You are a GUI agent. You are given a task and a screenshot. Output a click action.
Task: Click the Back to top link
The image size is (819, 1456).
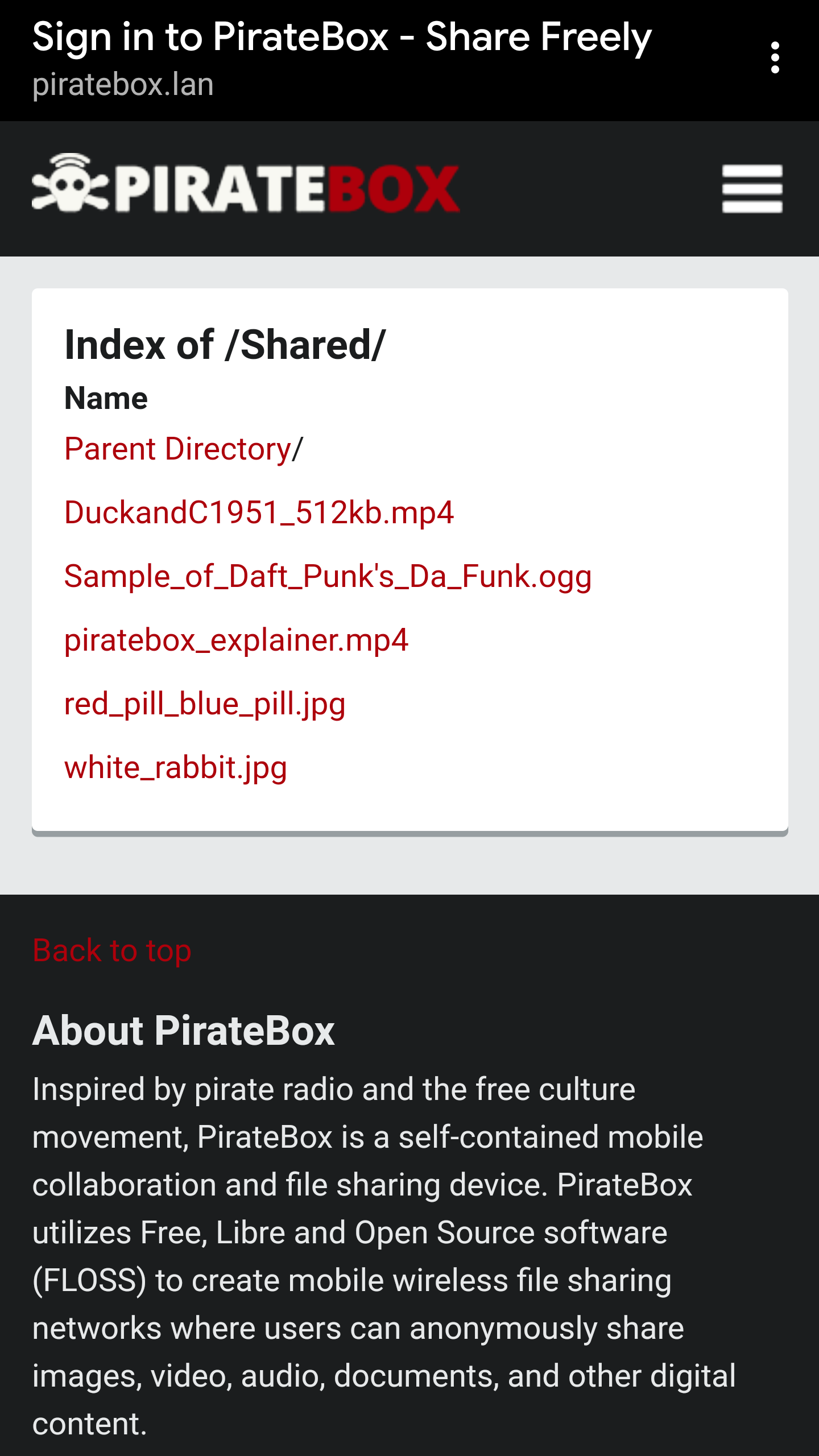point(112,950)
